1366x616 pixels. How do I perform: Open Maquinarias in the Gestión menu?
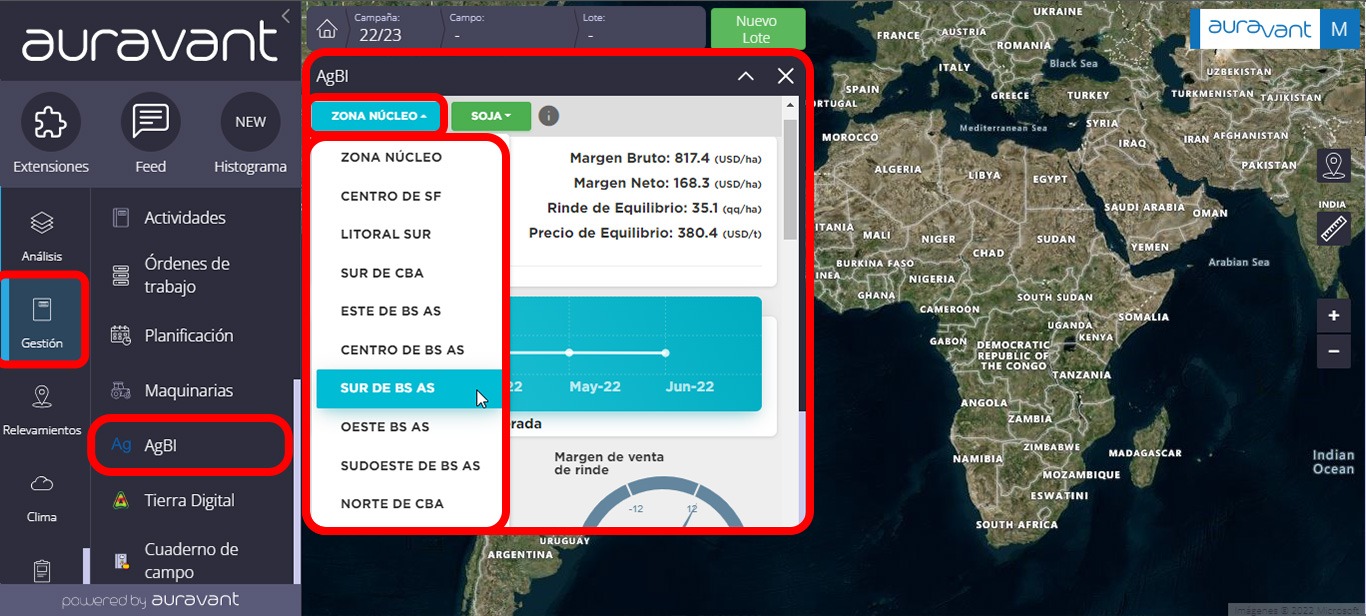(x=189, y=390)
